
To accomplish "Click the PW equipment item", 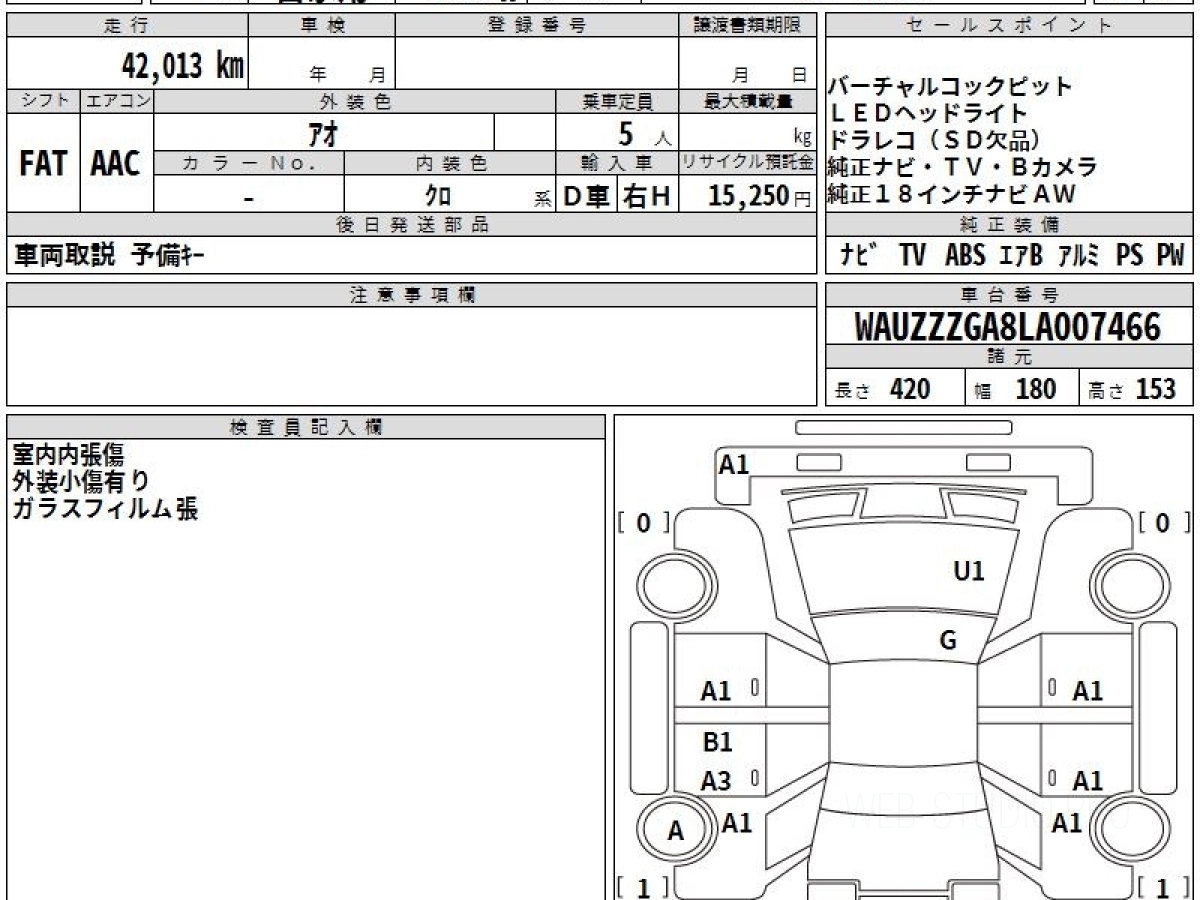I will [1170, 255].
